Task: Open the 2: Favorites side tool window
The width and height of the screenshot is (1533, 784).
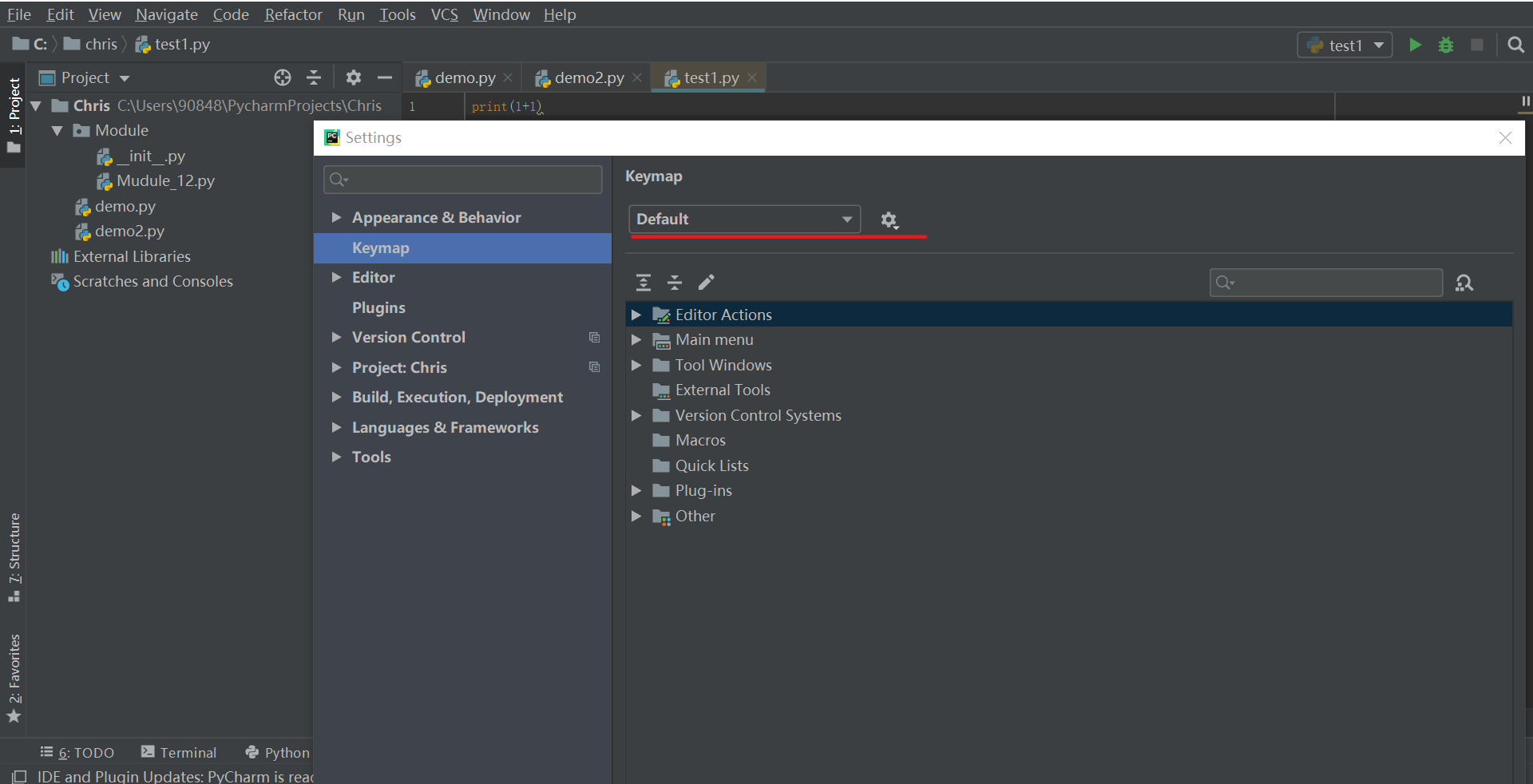Action: pyautogui.click(x=14, y=679)
